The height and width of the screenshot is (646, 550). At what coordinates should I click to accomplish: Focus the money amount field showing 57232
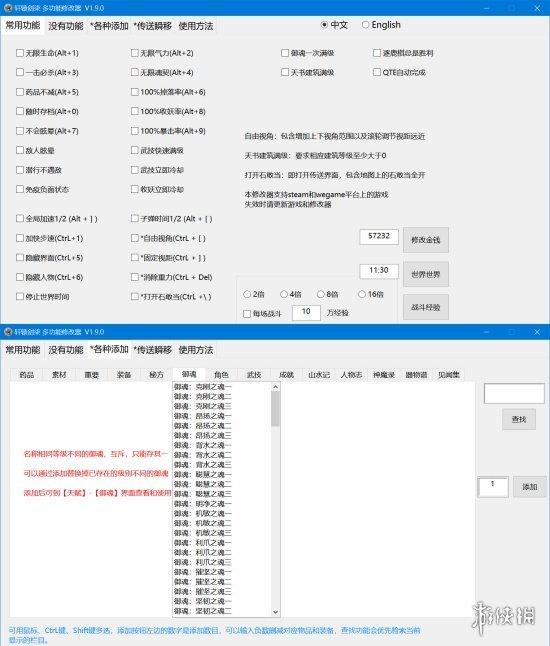tap(379, 236)
